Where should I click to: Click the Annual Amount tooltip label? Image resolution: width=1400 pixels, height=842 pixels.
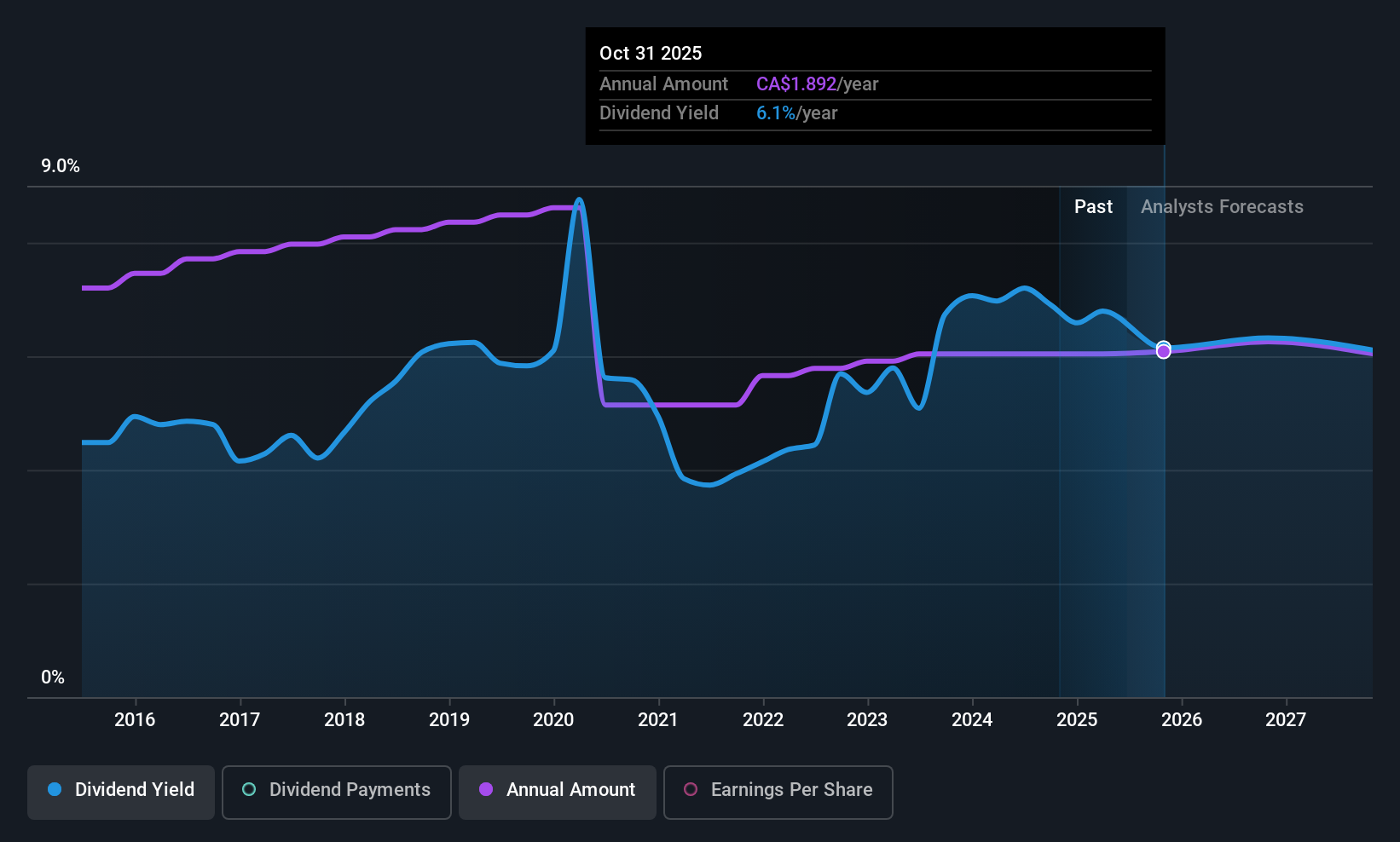(x=663, y=84)
